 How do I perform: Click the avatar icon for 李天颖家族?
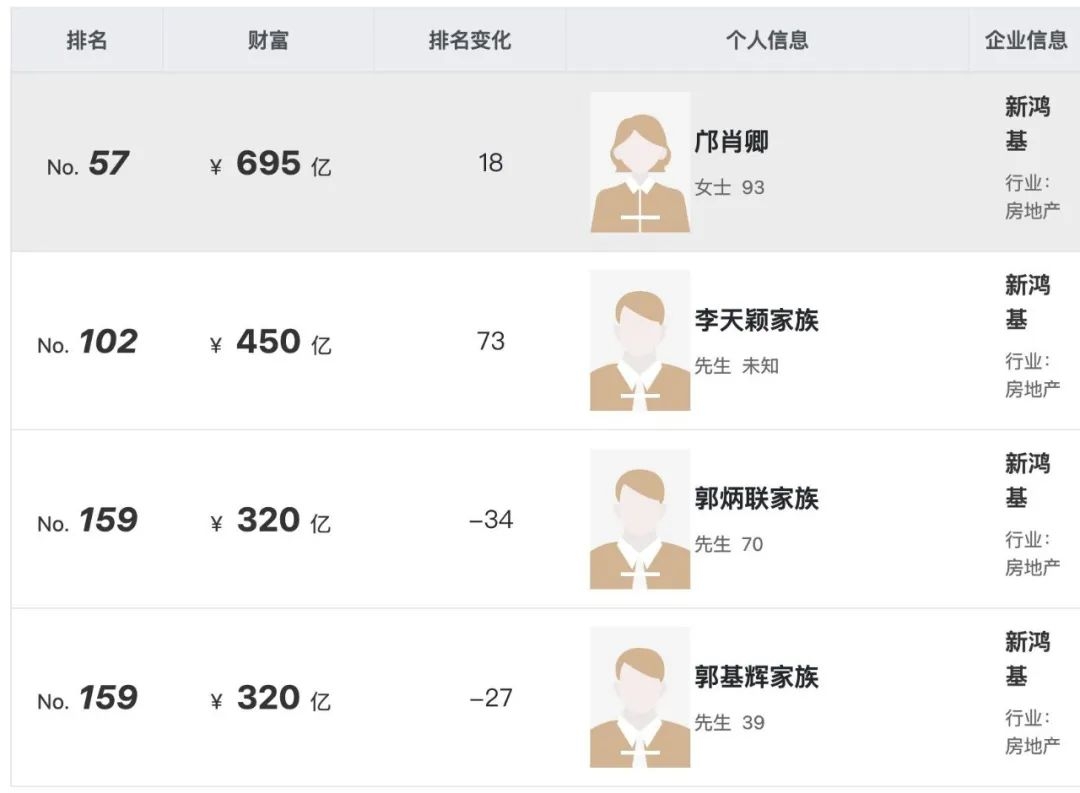point(640,340)
